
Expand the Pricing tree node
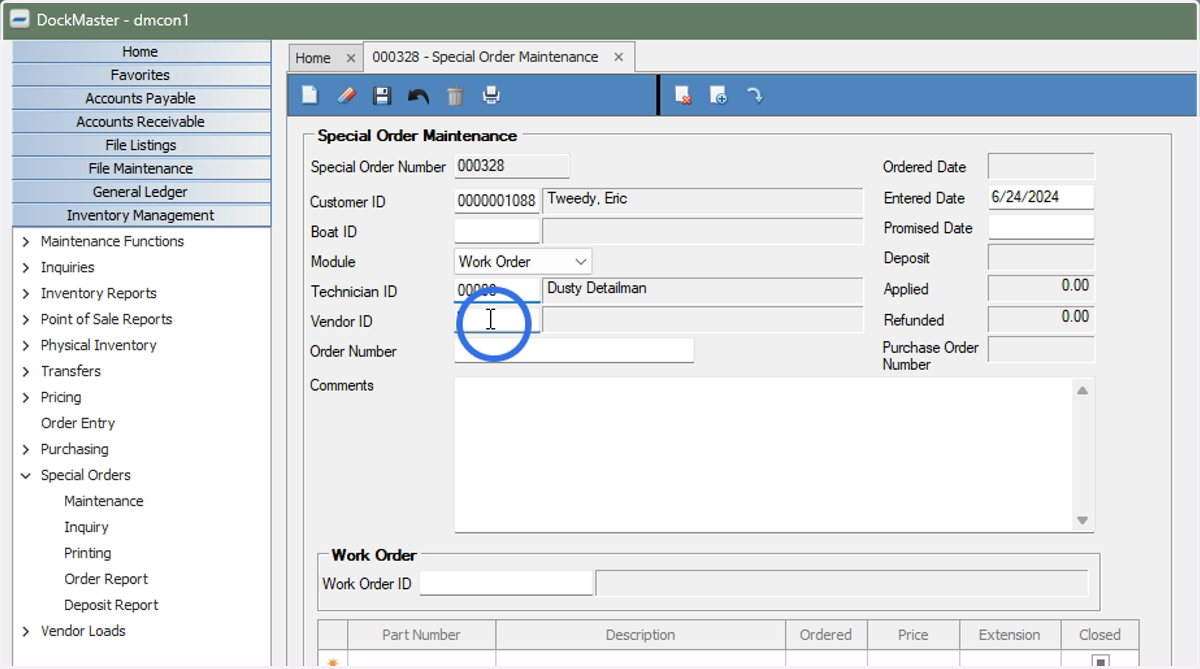point(26,397)
